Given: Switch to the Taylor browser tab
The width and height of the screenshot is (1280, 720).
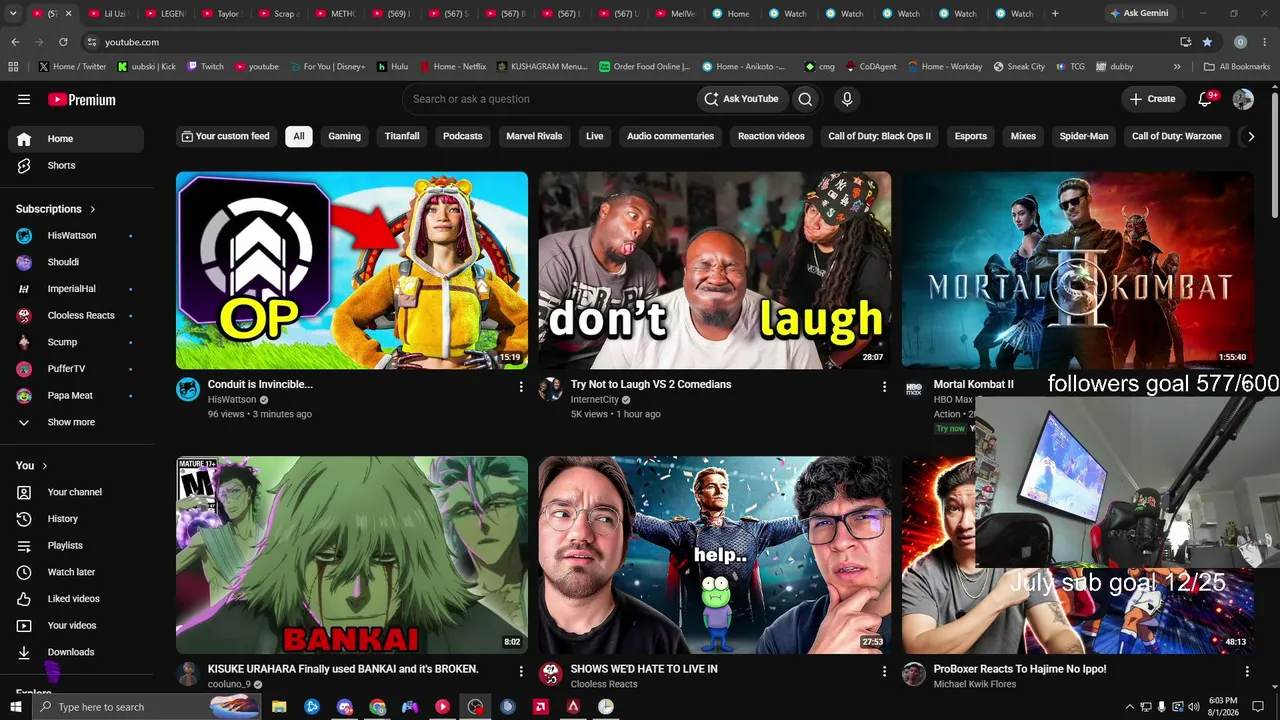Looking at the screenshot, I should coord(223,14).
